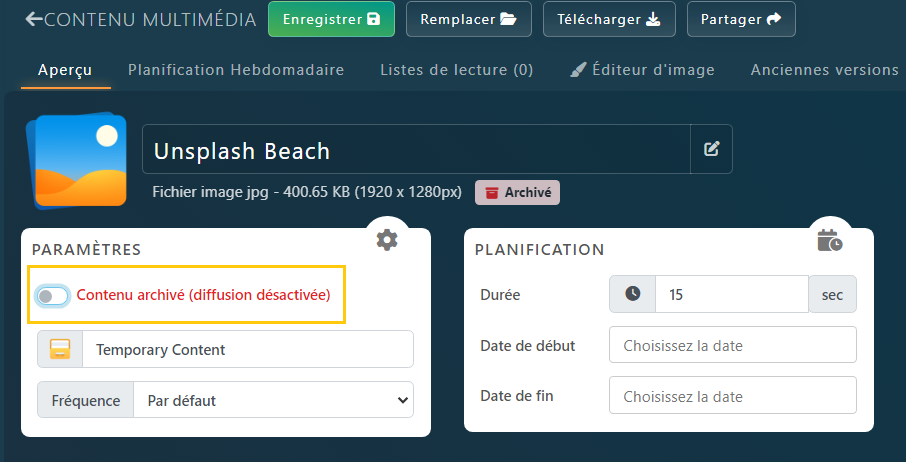Click the Durée value input field

click(x=731, y=294)
